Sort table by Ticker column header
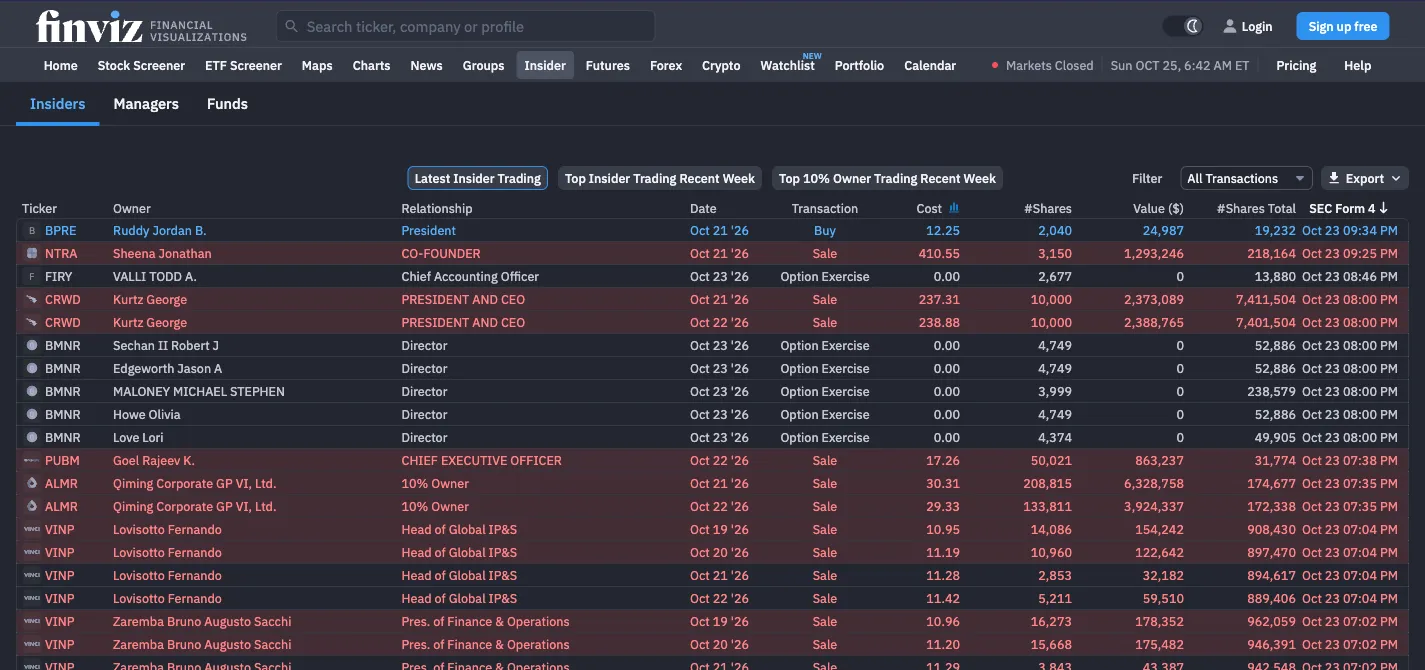1425x670 pixels. click(x=40, y=208)
